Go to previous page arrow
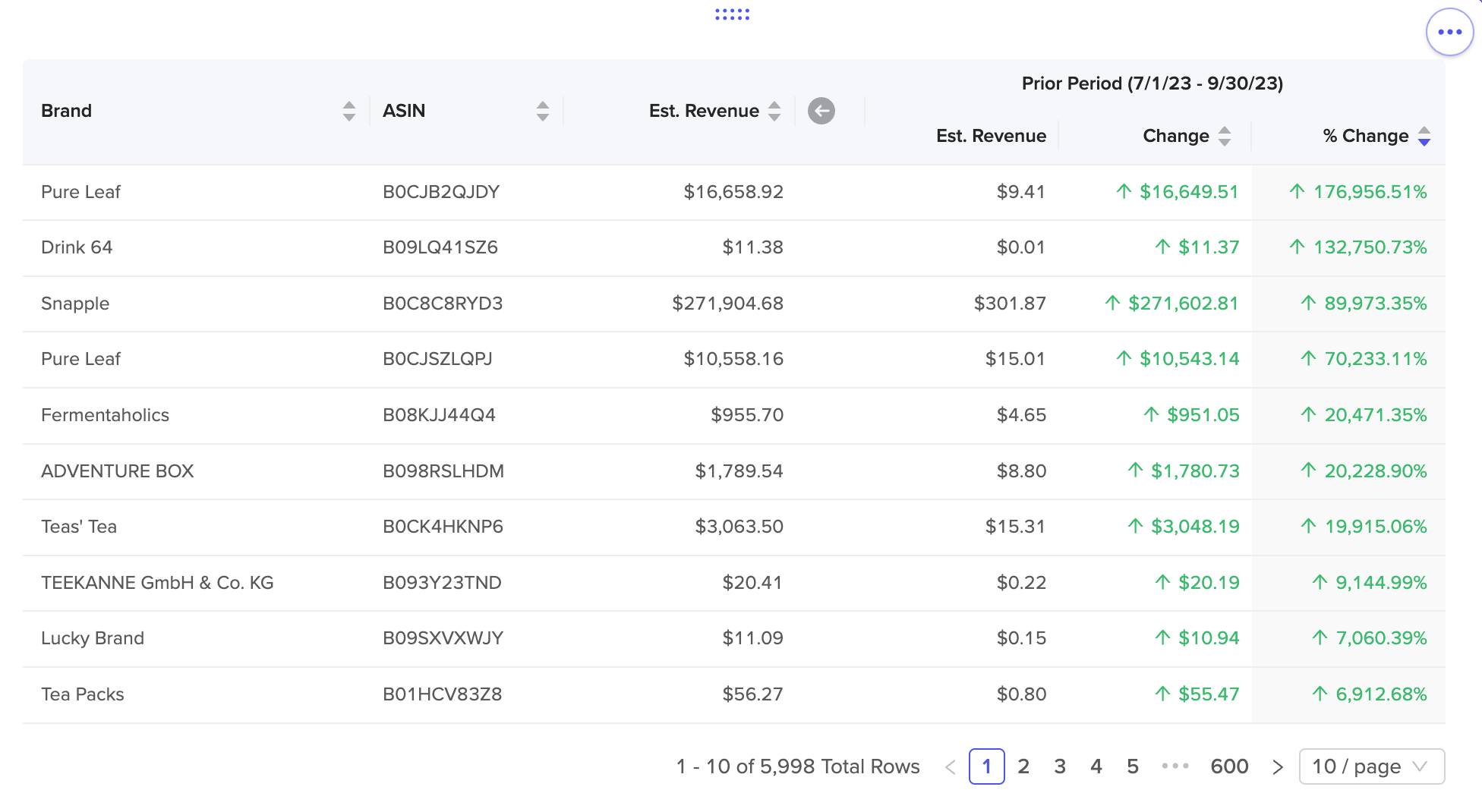This screenshot has width=1482, height=812. [950, 767]
